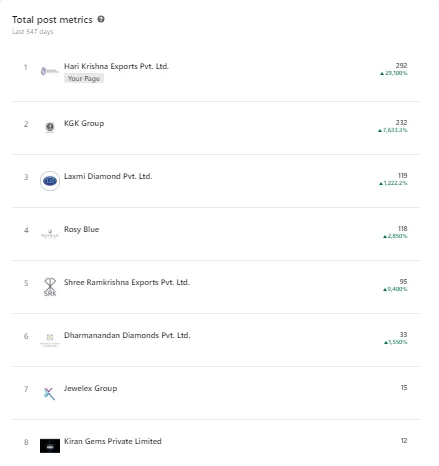
Task: Open the Hari Krishna Exports logo
Action: [50, 71]
